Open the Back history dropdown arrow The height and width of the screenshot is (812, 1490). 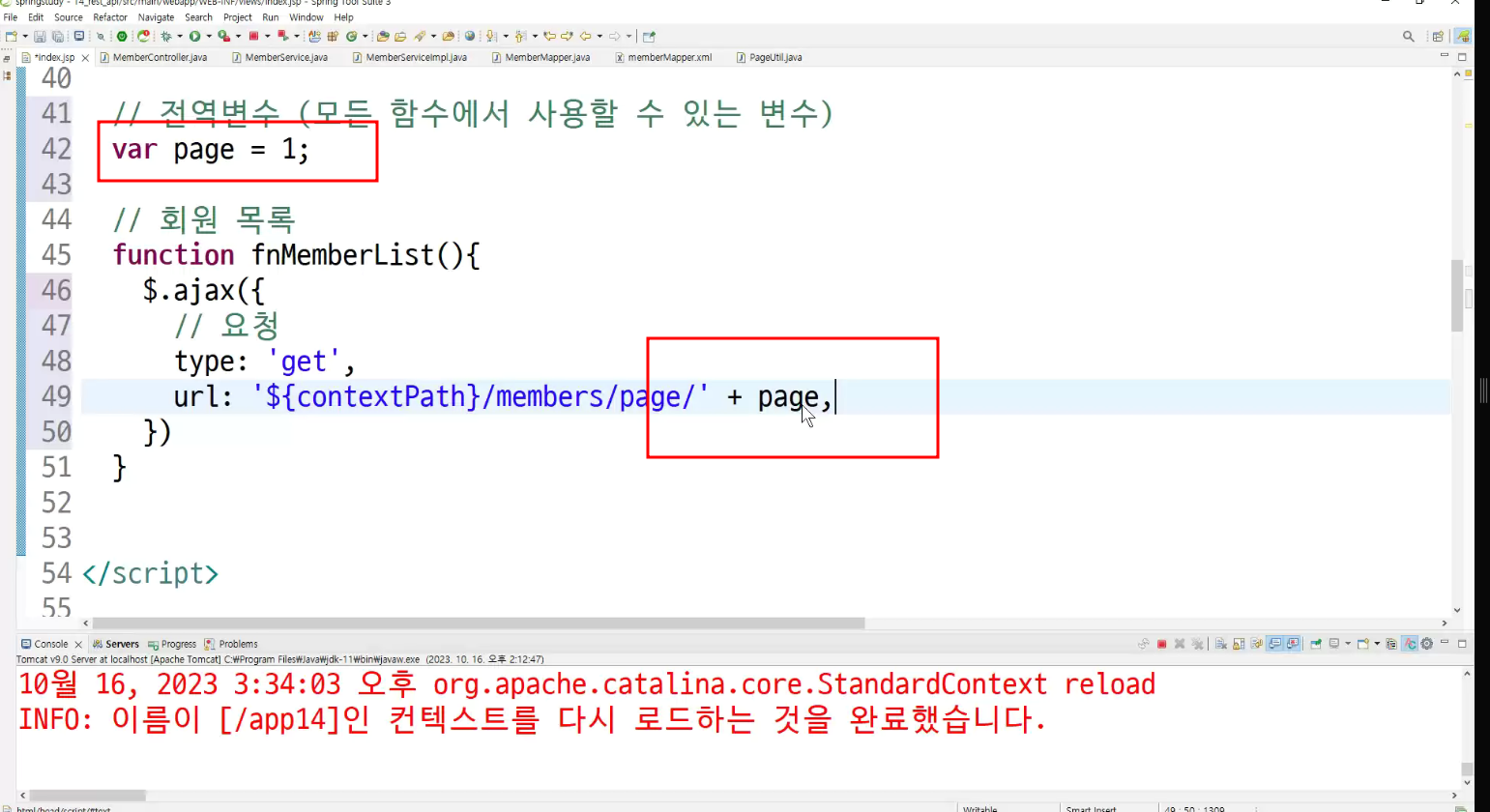point(599,37)
